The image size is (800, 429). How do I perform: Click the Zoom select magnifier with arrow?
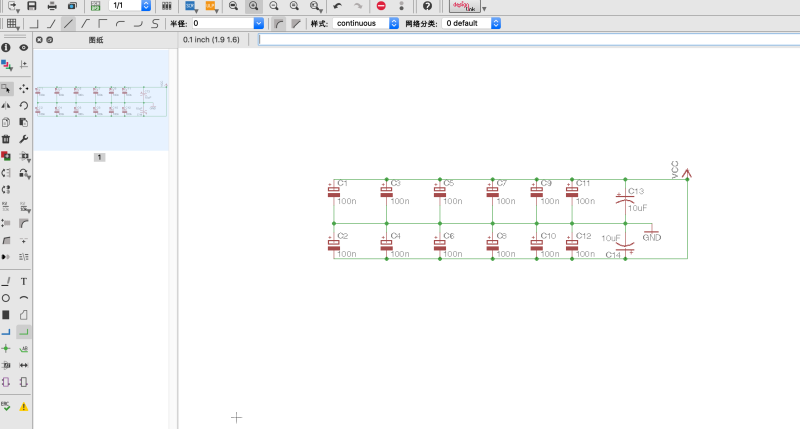(x=315, y=6)
